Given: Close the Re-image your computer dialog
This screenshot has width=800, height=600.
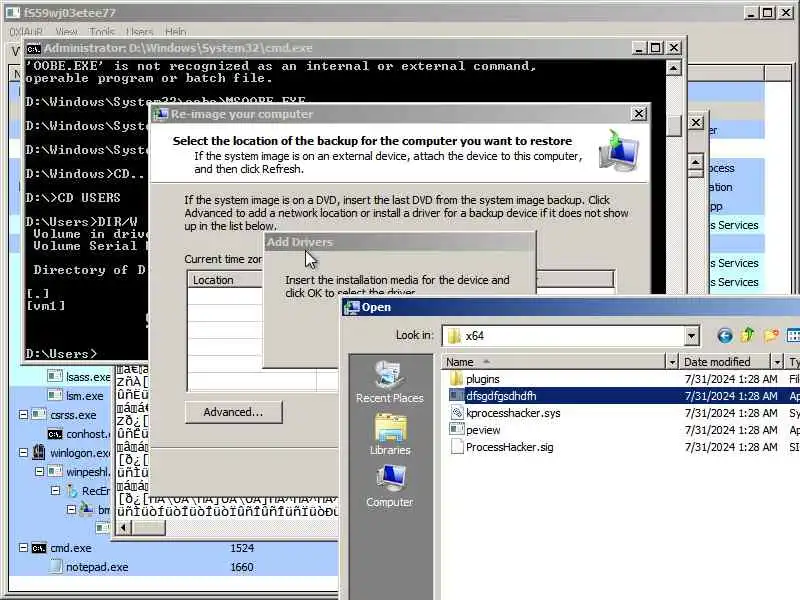Looking at the screenshot, I should pos(639,114).
